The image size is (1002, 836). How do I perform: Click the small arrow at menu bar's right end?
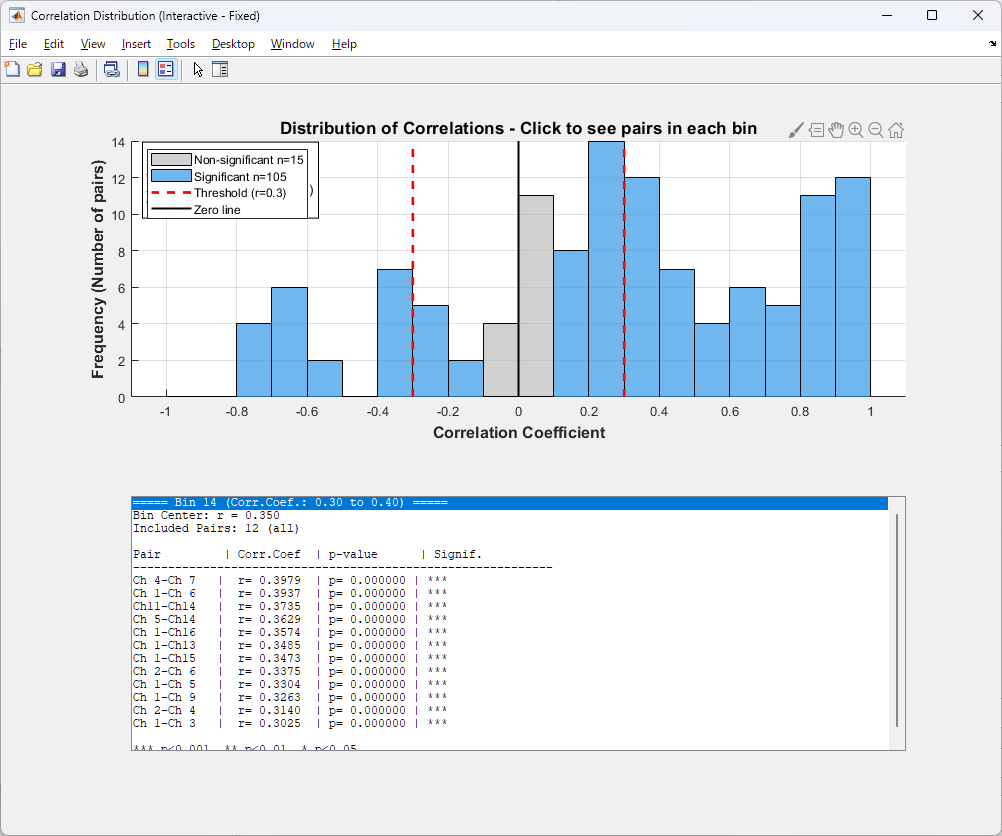coord(991,44)
